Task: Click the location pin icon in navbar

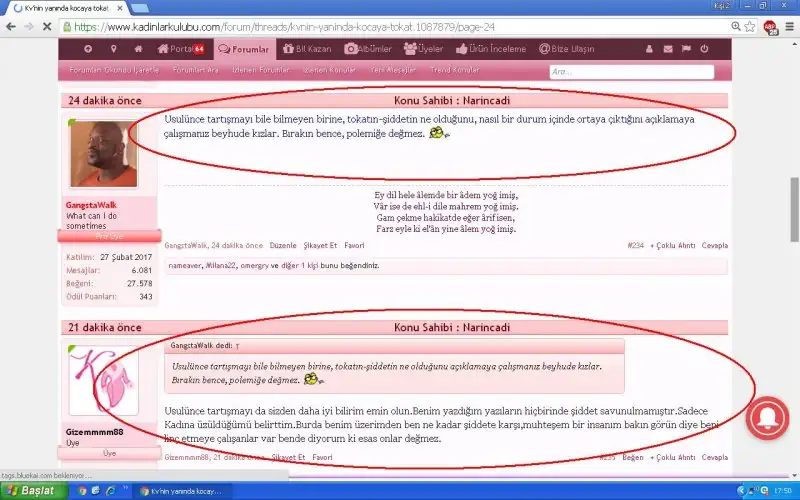Action: tap(113, 48)
